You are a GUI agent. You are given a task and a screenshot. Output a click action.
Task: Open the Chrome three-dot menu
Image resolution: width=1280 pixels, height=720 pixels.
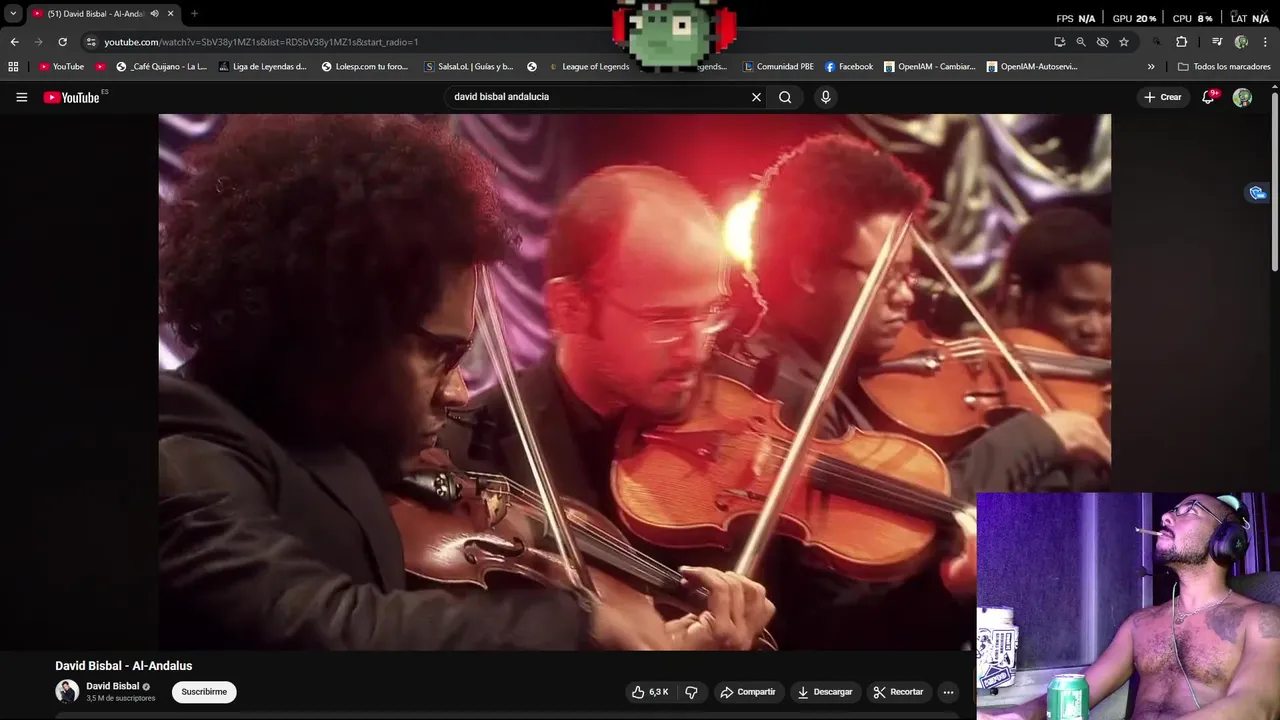(x=1265, y=42)
